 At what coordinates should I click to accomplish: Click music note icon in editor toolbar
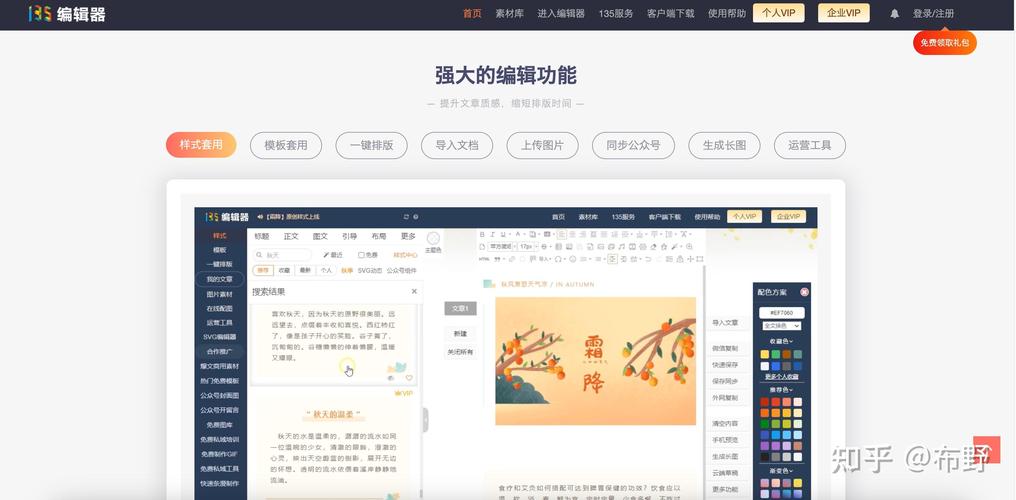coord(621,247)
